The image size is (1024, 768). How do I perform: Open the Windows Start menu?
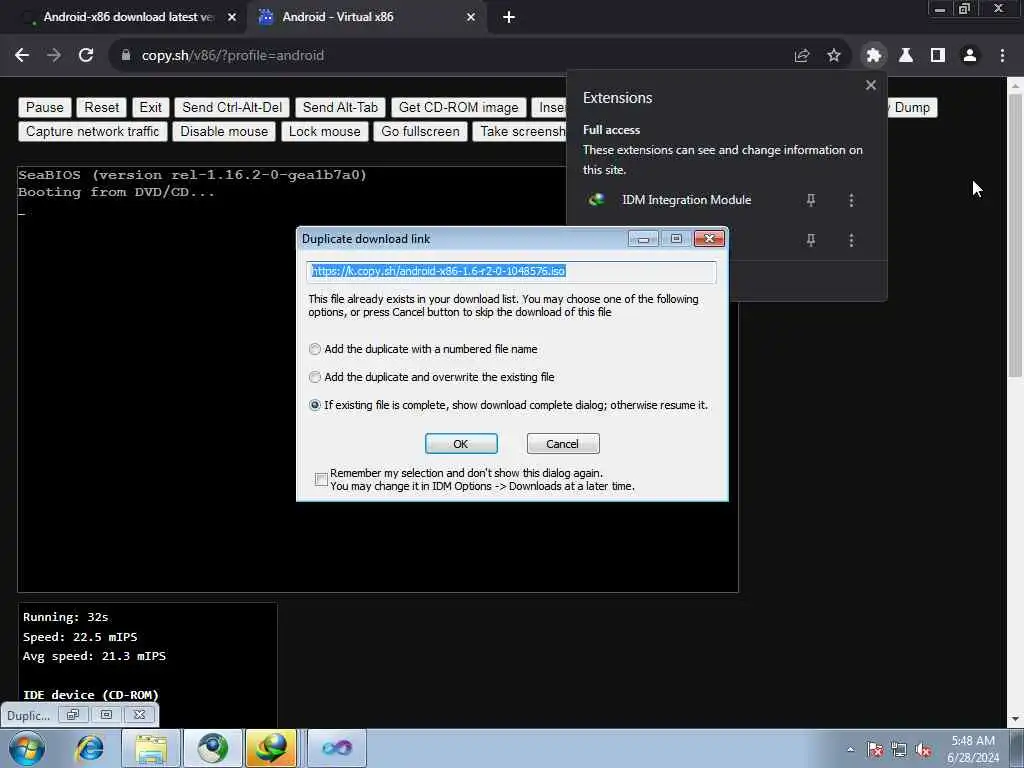(x=26, y=748)
